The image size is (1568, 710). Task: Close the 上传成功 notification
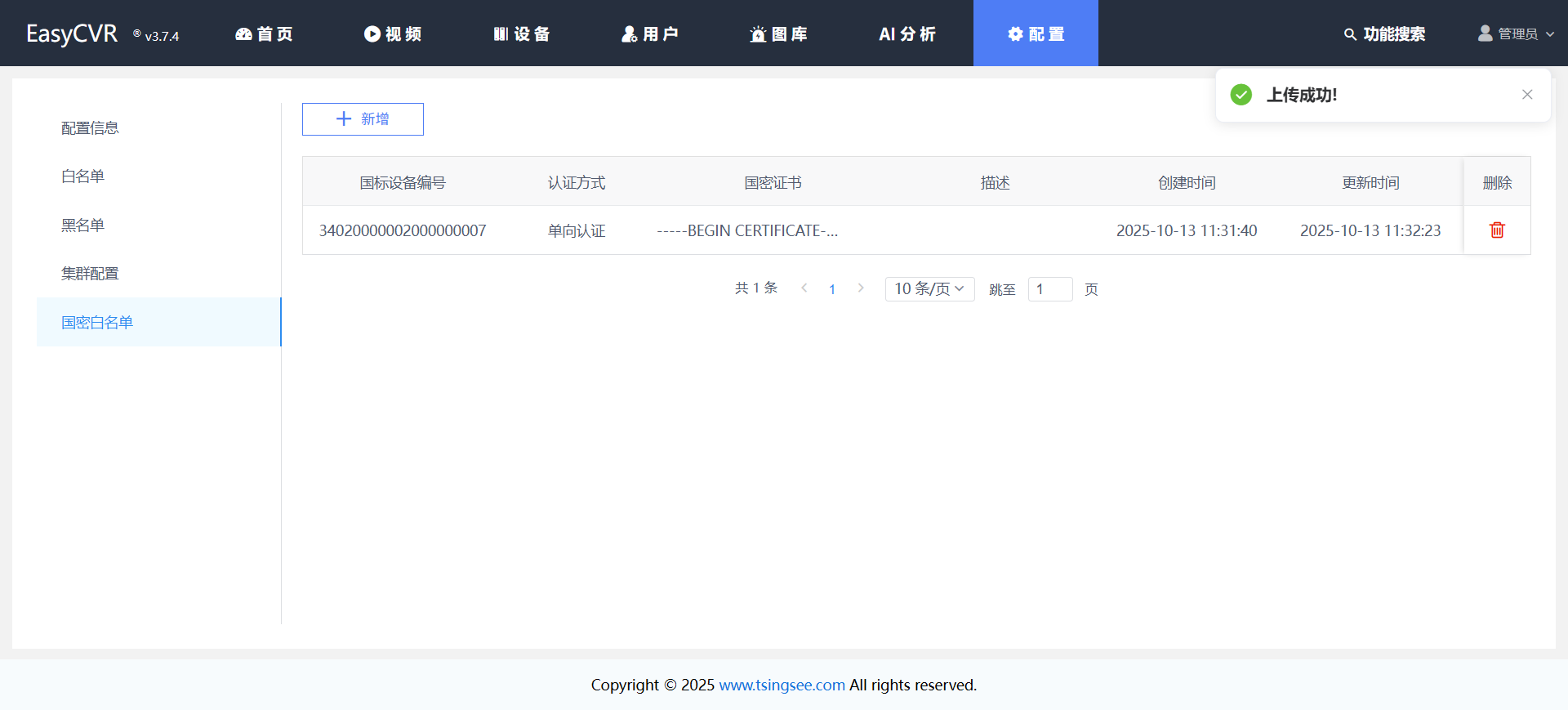[x=1527, y=95]
